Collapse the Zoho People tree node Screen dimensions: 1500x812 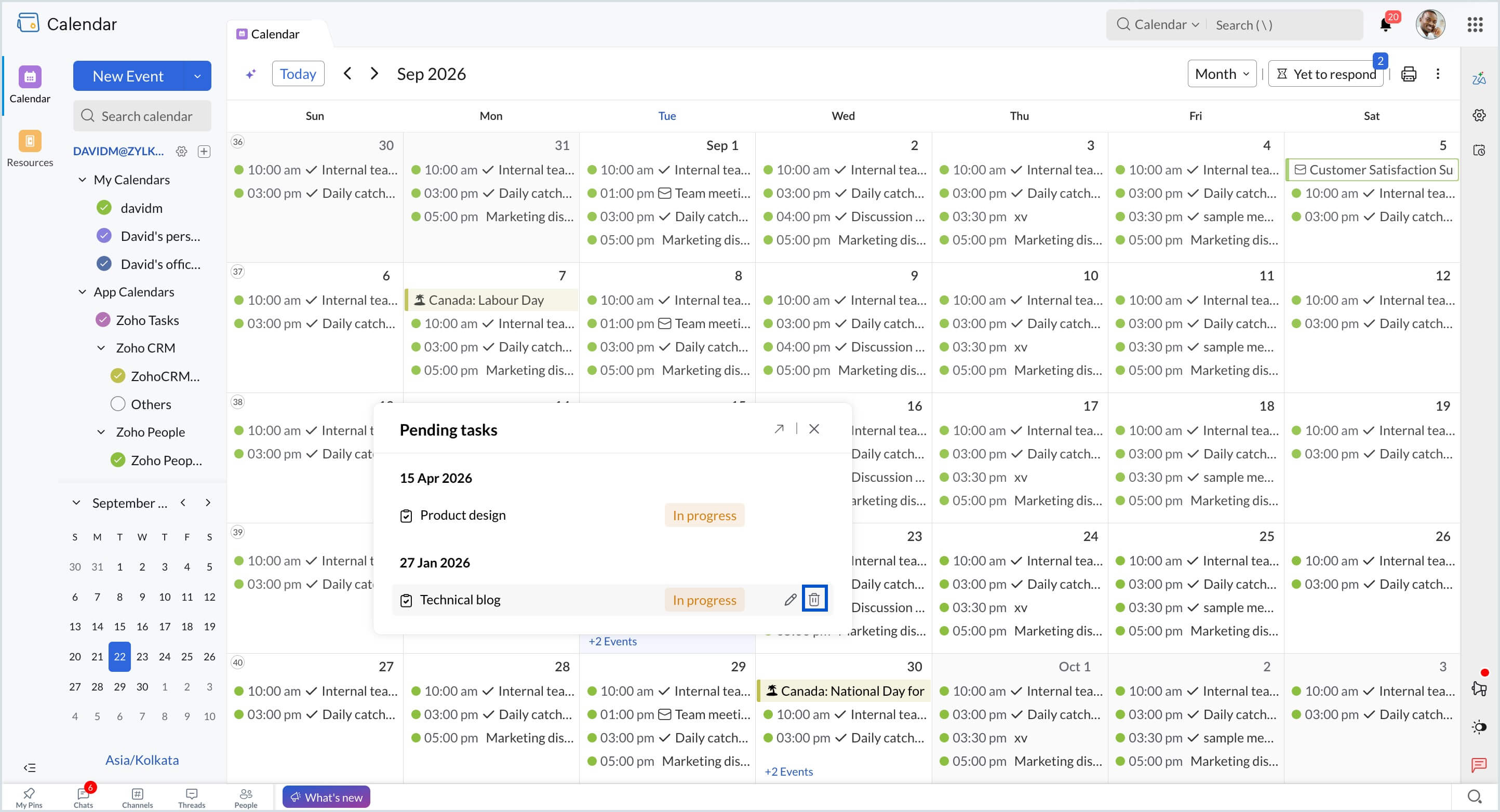point(101,432)
